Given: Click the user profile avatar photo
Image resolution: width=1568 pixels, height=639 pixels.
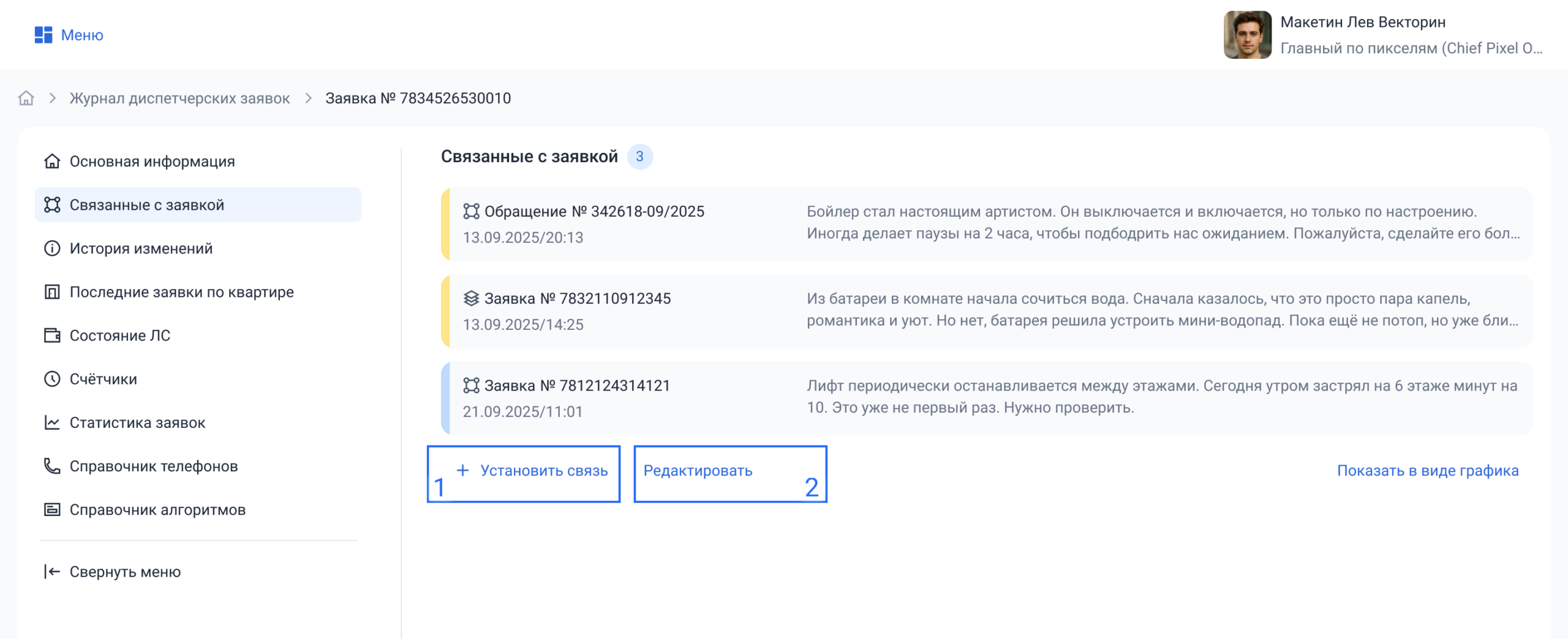Looking at the screenshot, I should pos(1247,35).
